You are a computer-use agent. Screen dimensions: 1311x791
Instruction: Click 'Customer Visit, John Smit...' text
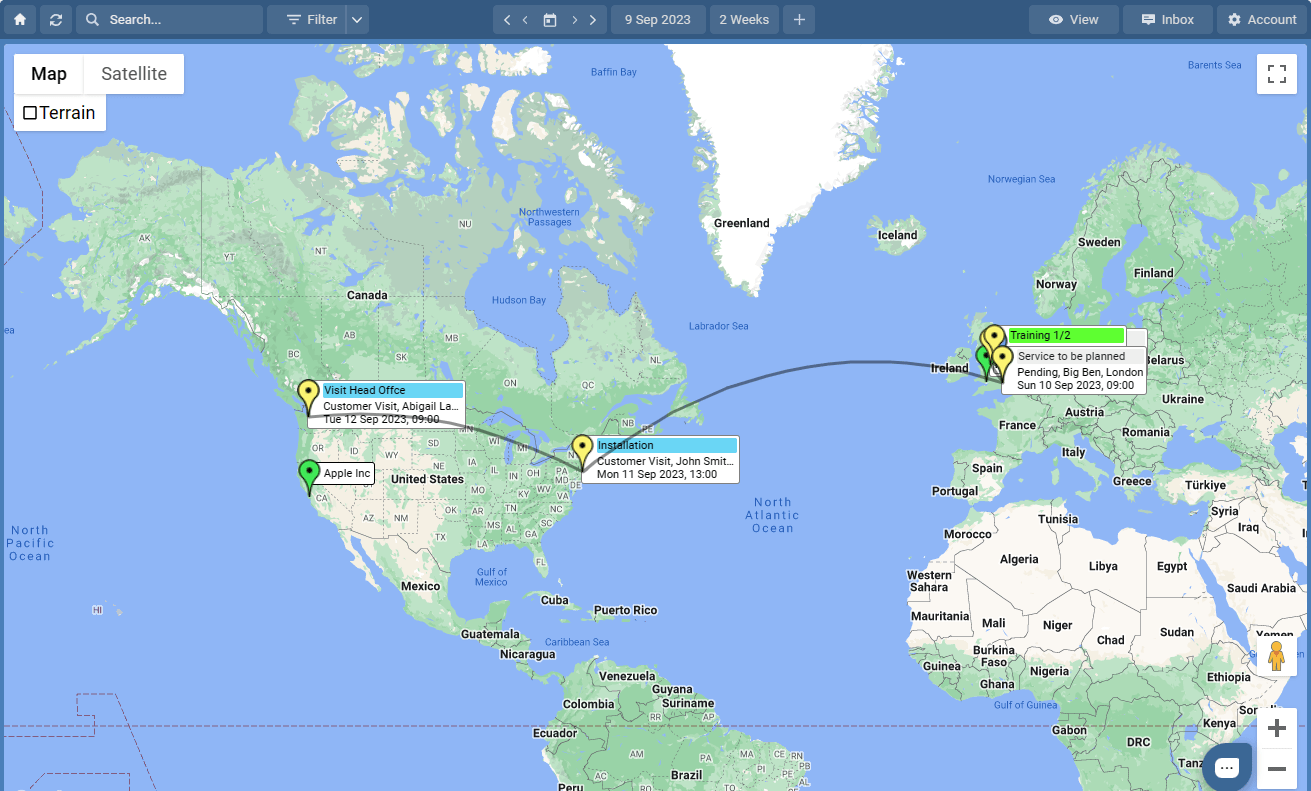(x=666, y=462)
